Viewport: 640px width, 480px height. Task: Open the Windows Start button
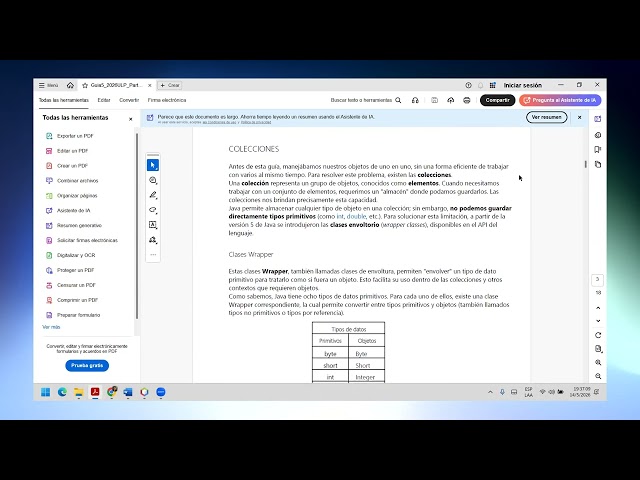(46, 392)
